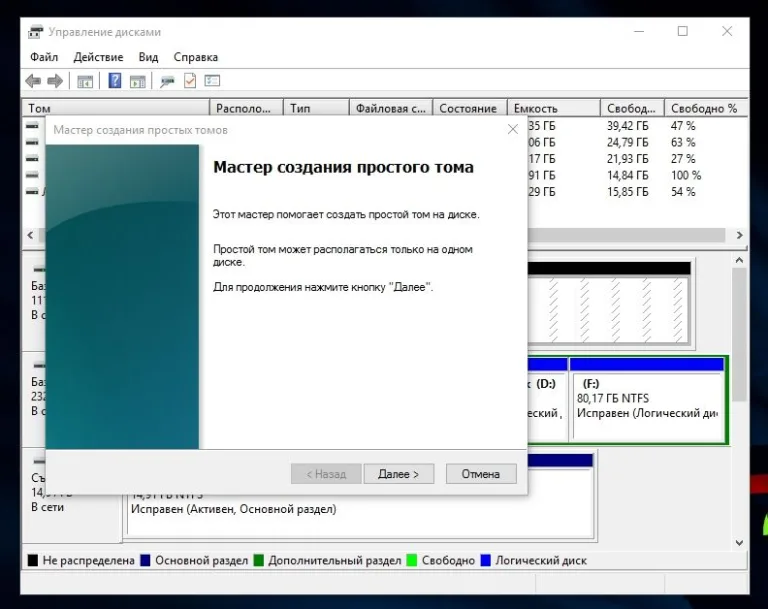
Task: Toggle the console tree pane icon
Action: point(85,81)
